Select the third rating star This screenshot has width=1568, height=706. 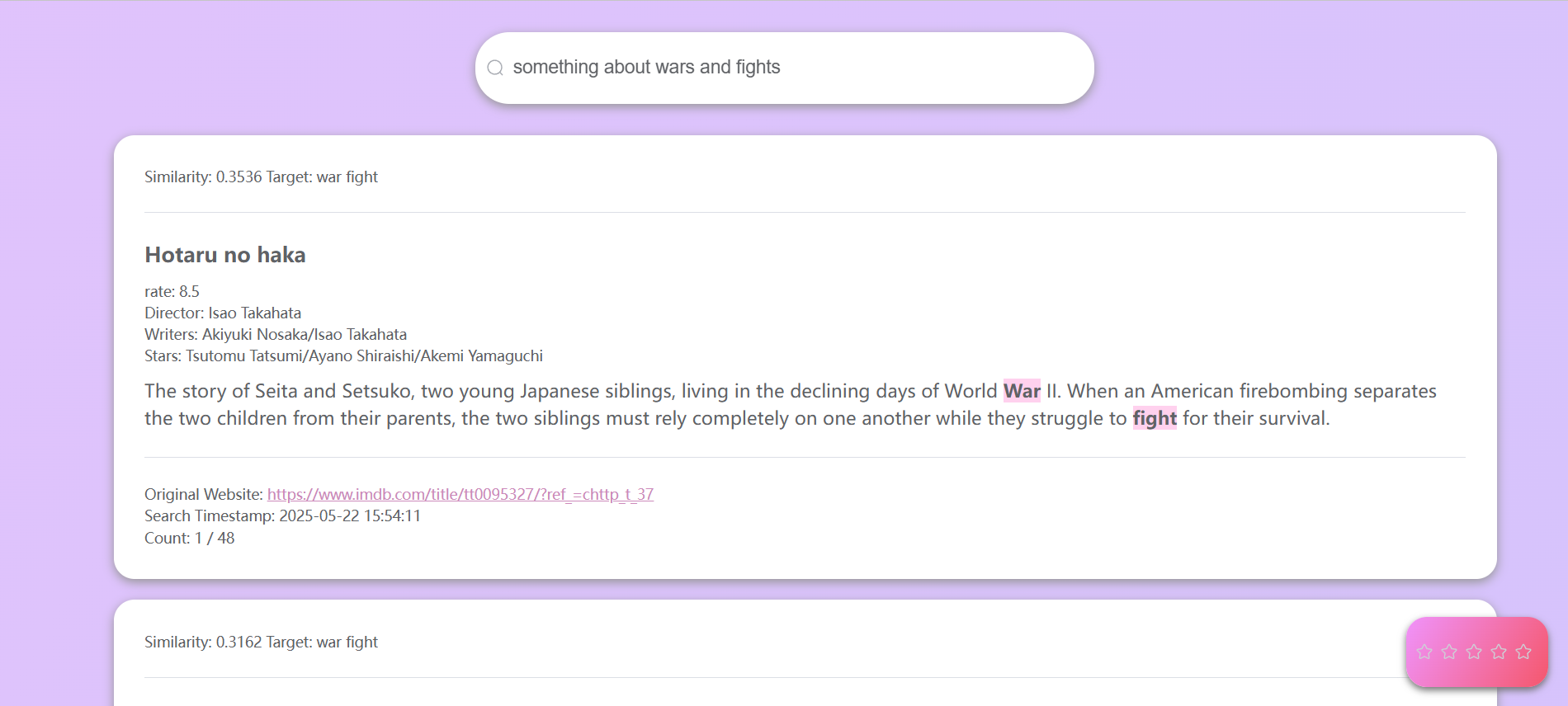(x=1474, y=652)
